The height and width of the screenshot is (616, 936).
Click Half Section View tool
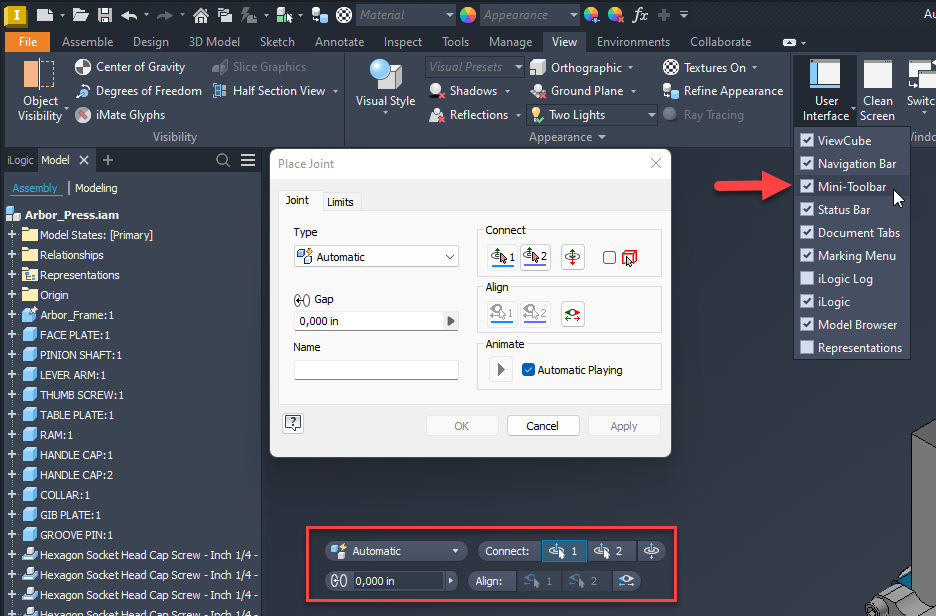pos(269,91)
